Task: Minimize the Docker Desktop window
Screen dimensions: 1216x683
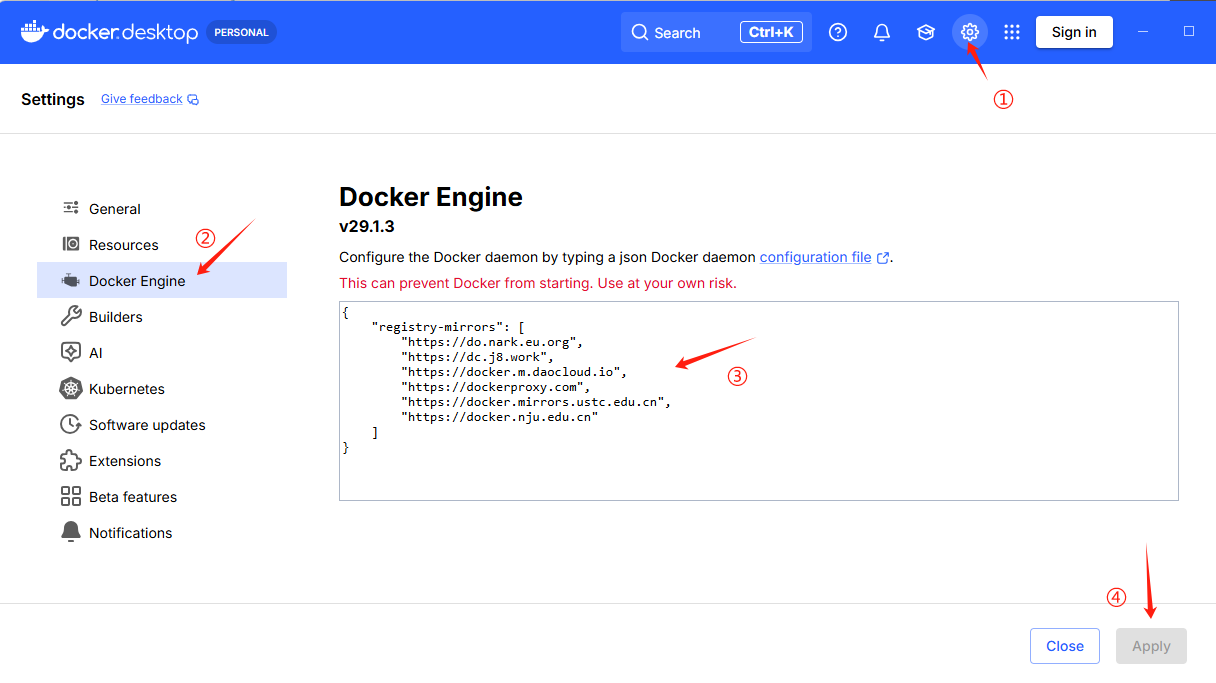Action: pyautogui.click(x=1144, y=32)
